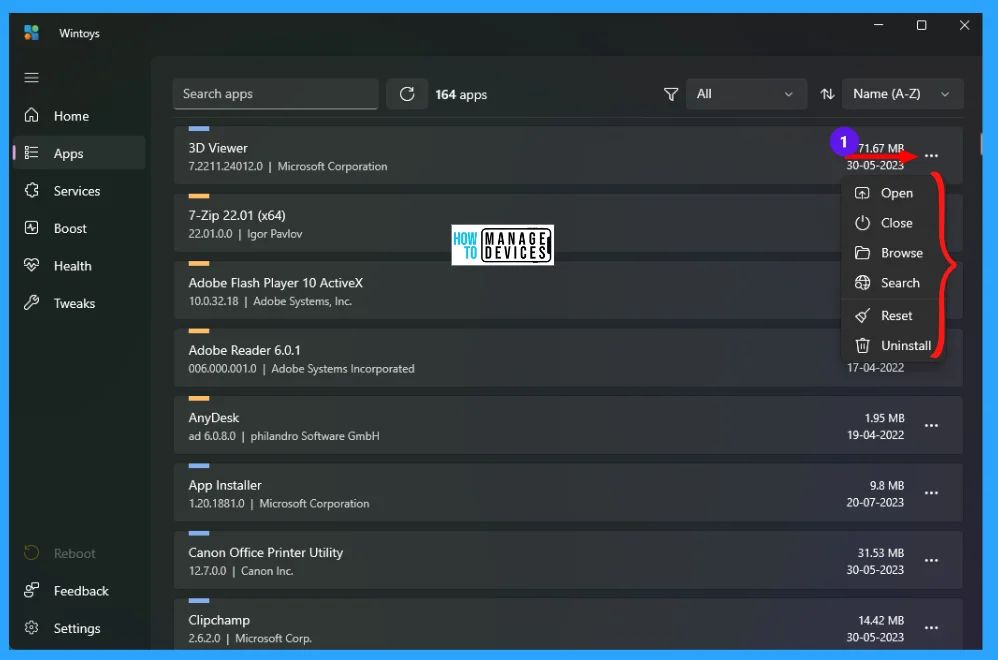Click the Reboot option
Screen dimensions: 998x660
pyautogui.click(x=79, y=553)
